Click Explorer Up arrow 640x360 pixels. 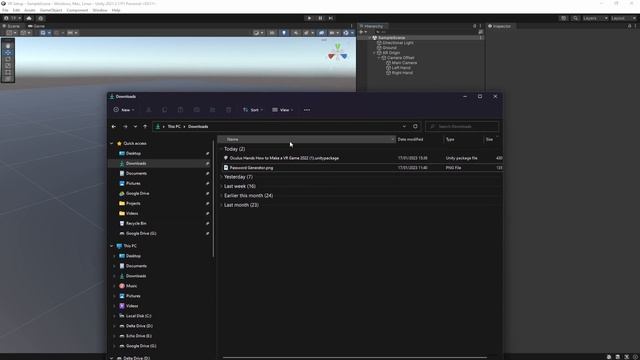pyautogui.click(x=145, y=127)
